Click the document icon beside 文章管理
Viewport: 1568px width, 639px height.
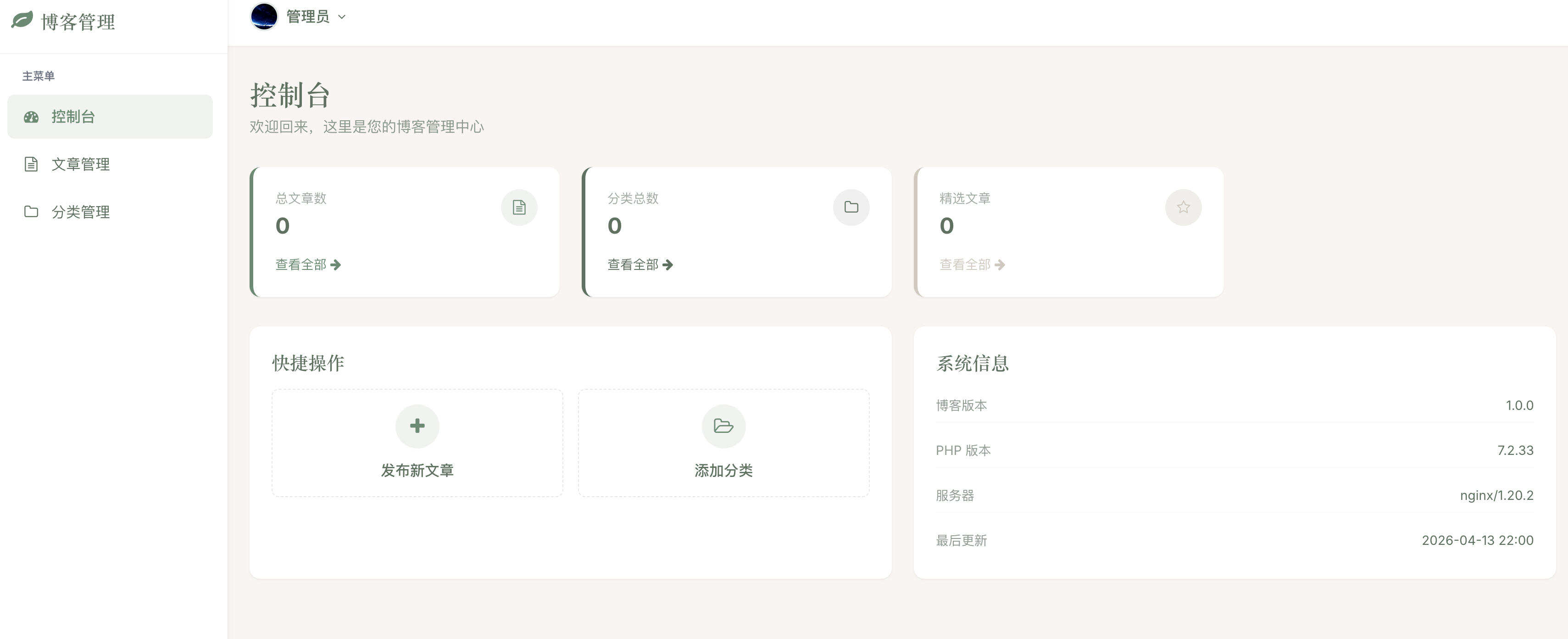tap(32, 164)
